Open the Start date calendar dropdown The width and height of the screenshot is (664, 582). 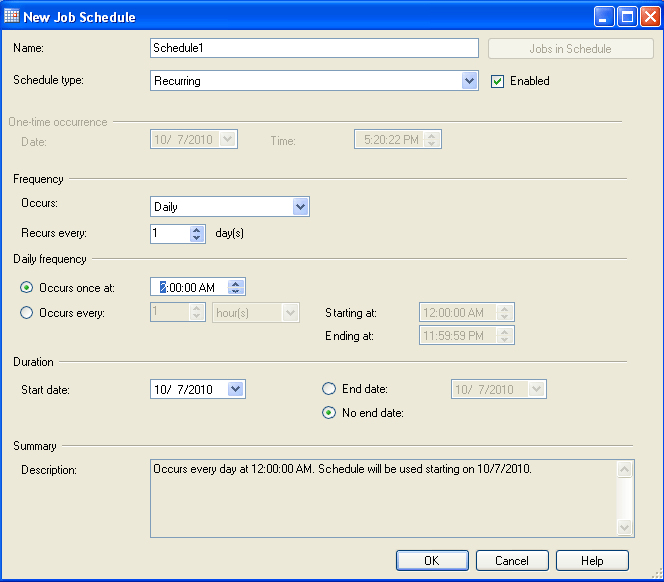coord(235,389)
